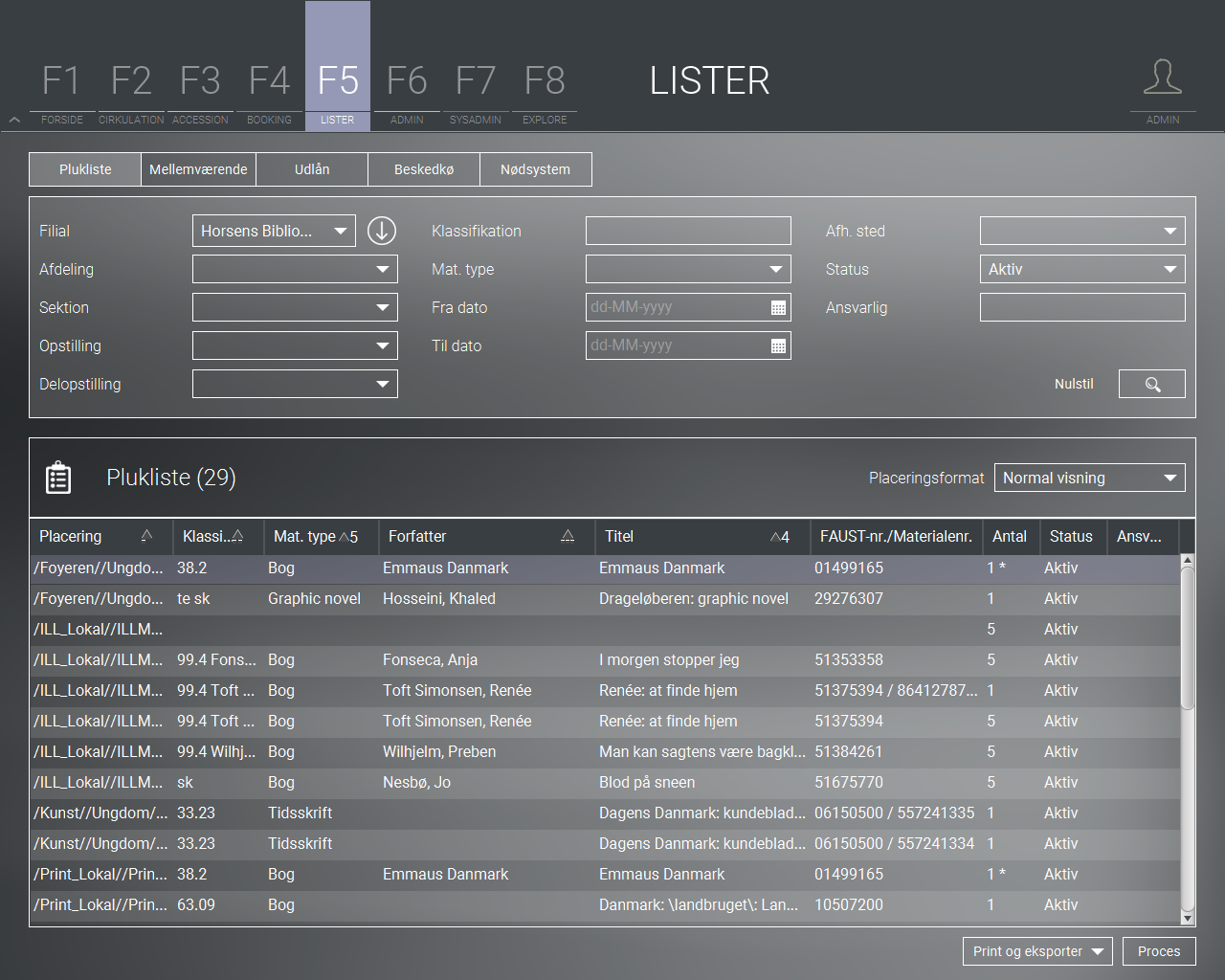This screenshot has height=980, width=1225.
Task: Click the Plukliste clipboard icon
Action: (58, 478)
